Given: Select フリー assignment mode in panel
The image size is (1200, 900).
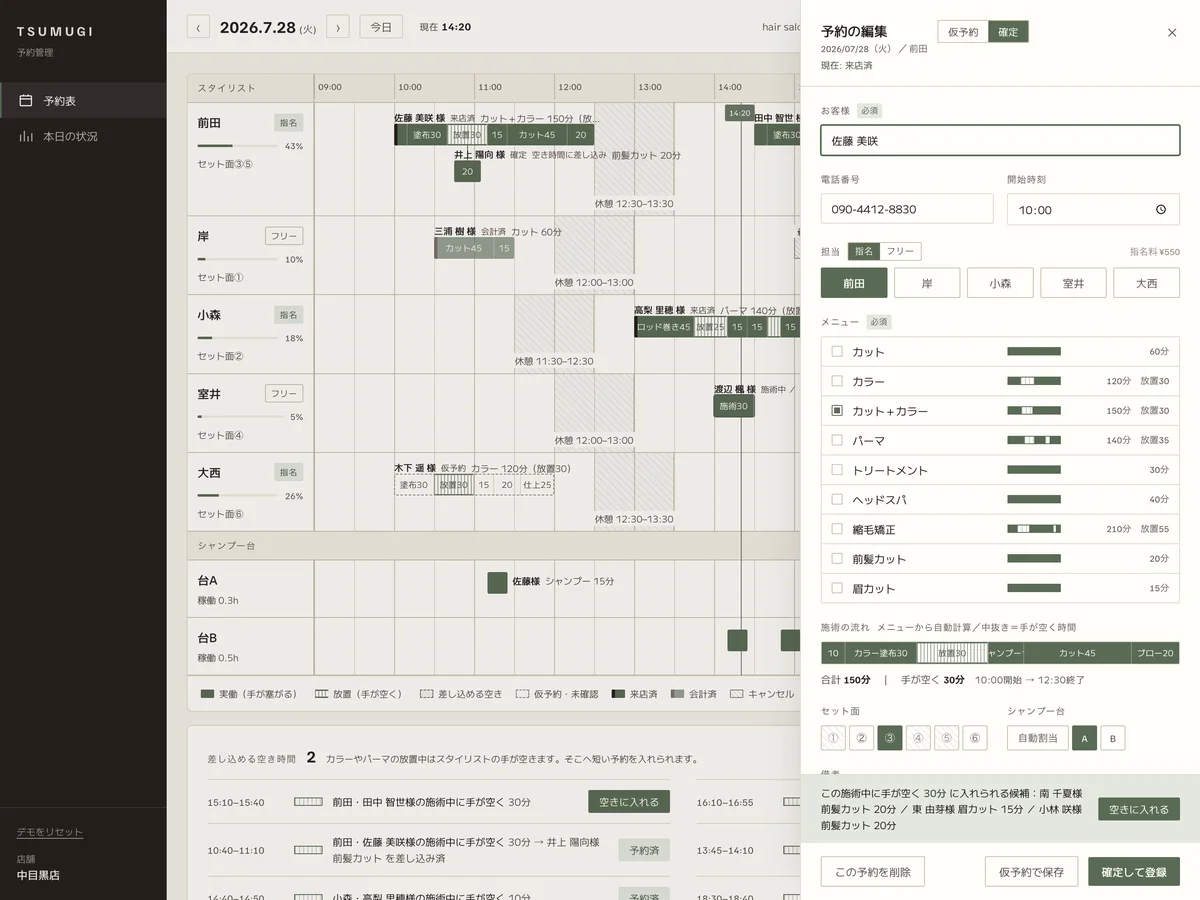Looking at the screenshot, I should (900, 252).
